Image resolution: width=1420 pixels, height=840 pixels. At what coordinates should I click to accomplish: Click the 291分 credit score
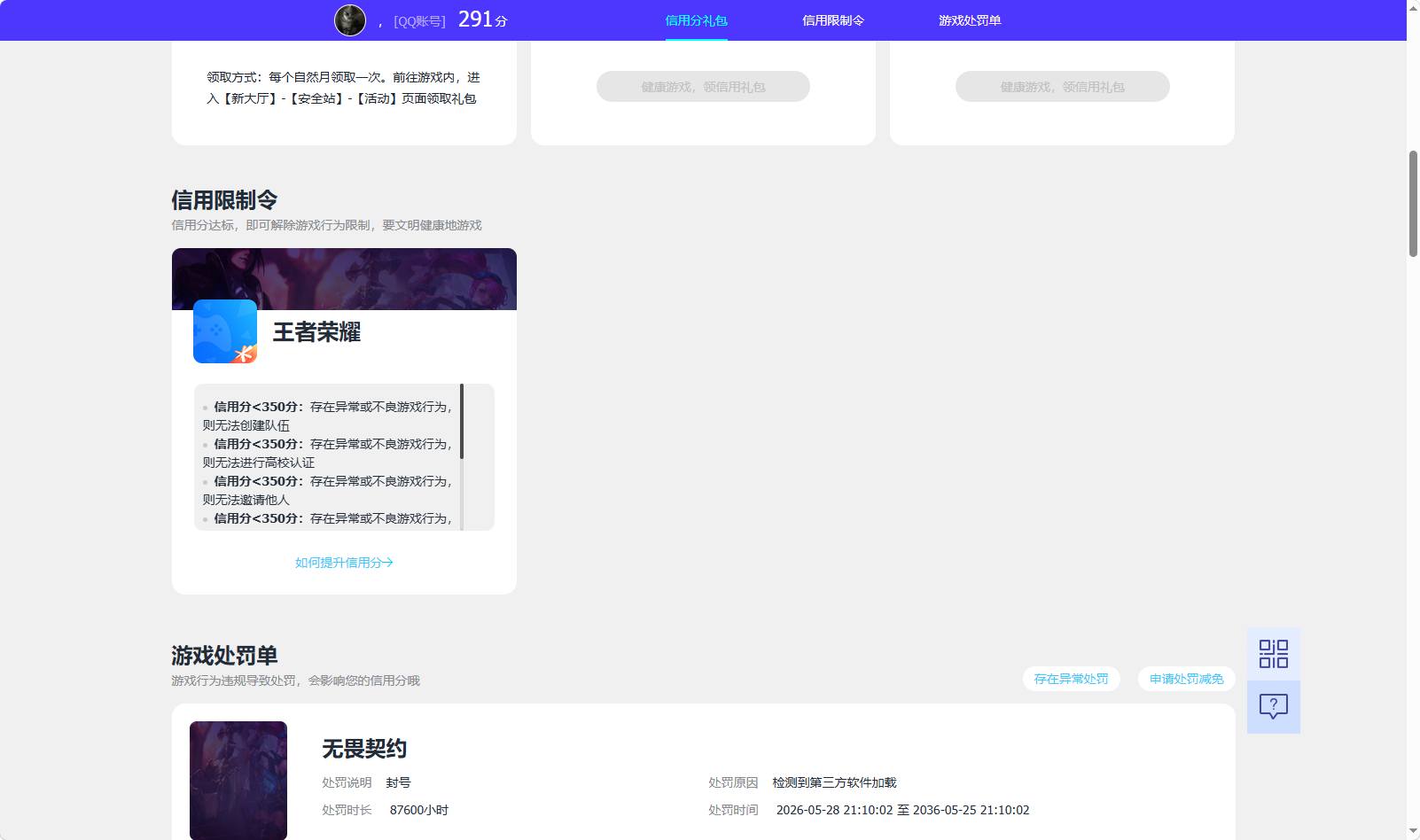tap(483, 19)
